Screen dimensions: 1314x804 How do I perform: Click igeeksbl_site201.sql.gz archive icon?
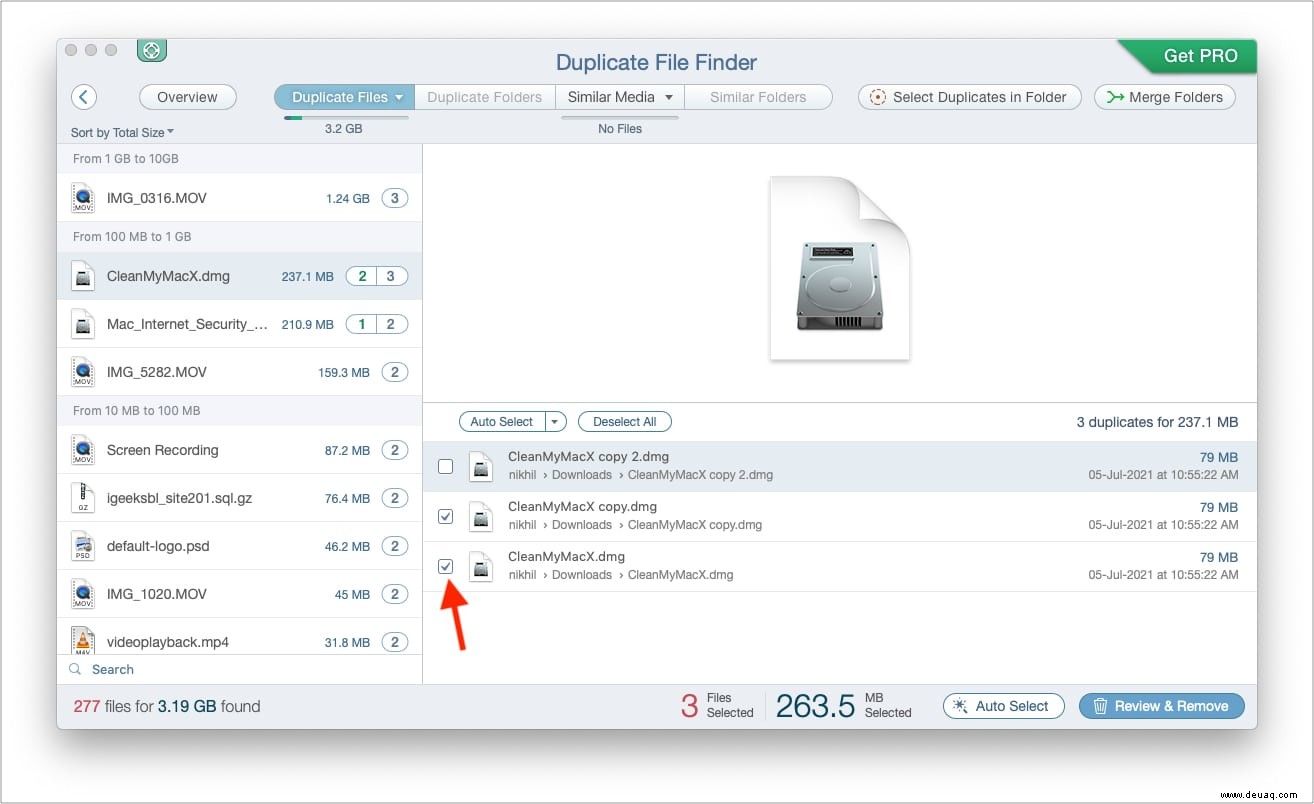[83, 498]
